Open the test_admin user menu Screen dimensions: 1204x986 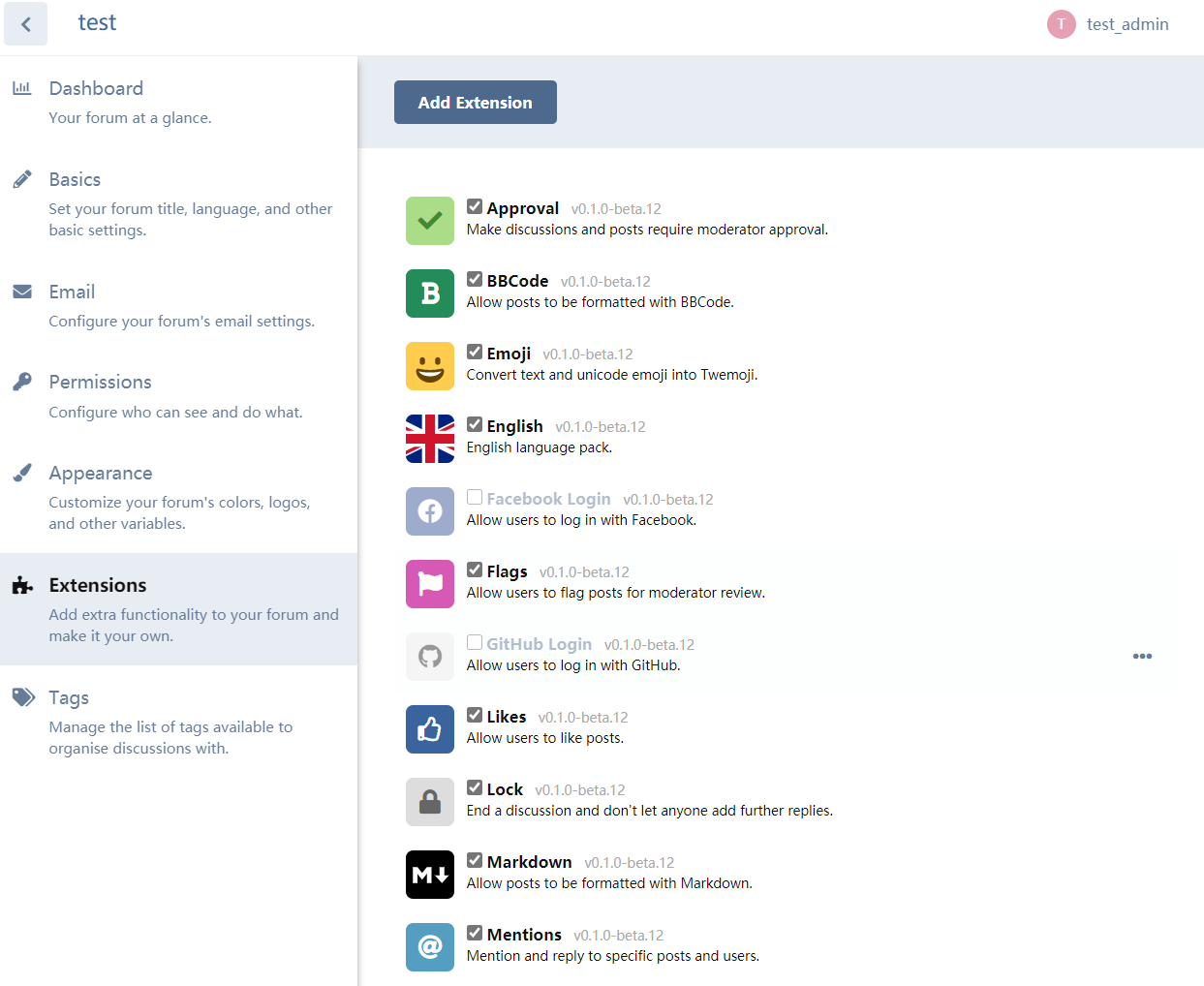1108,24
